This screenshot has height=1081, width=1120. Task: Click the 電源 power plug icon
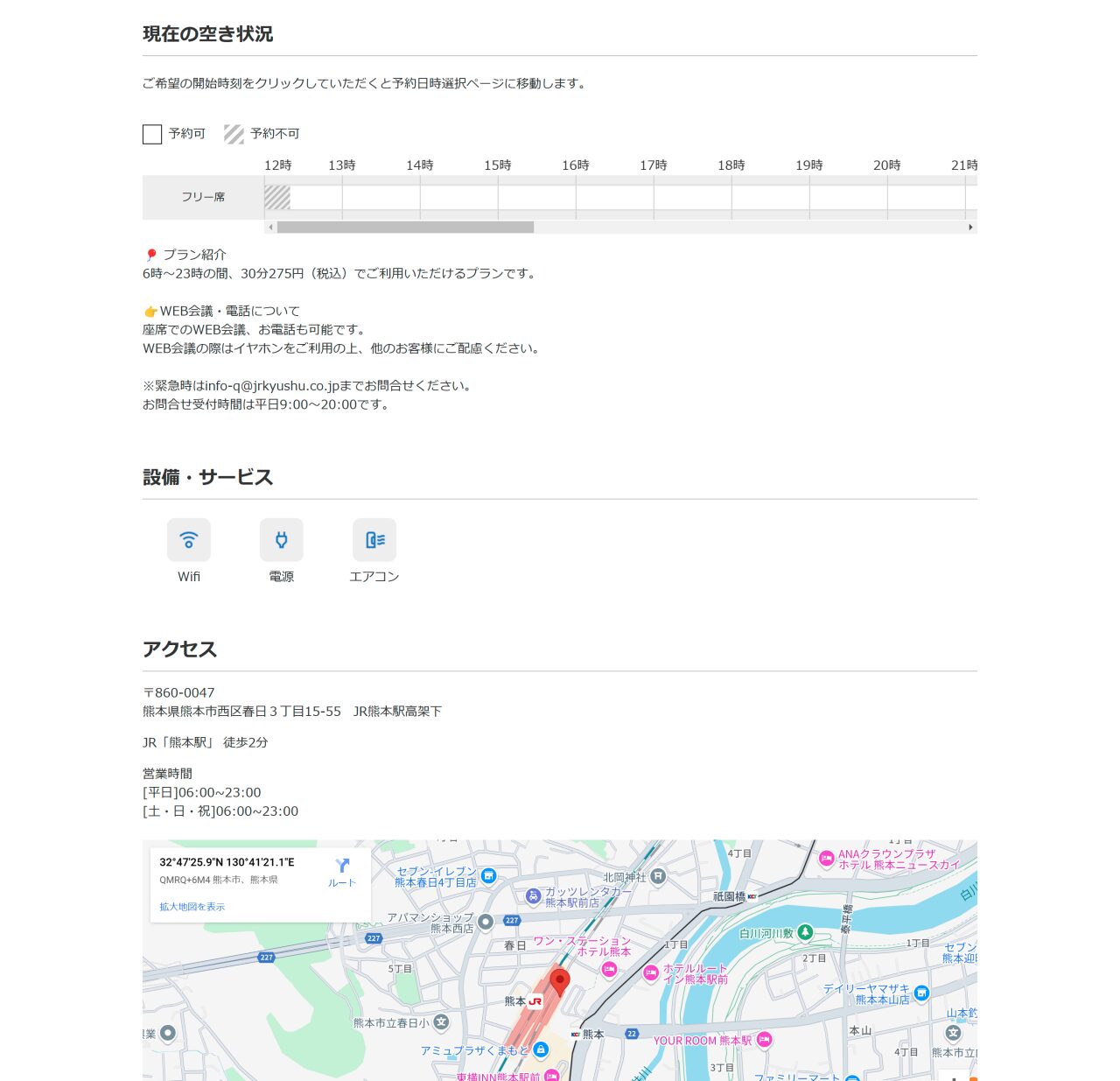click(x=282, y=540)
